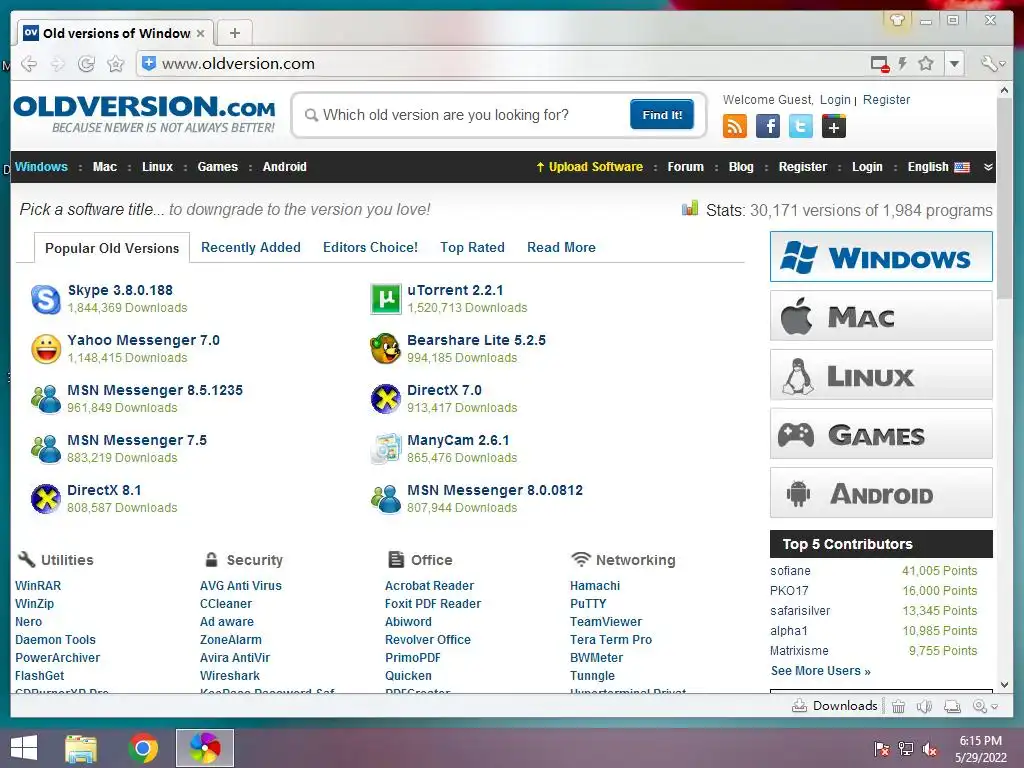Click the ManyCam 2.6.1 icon

385,449
